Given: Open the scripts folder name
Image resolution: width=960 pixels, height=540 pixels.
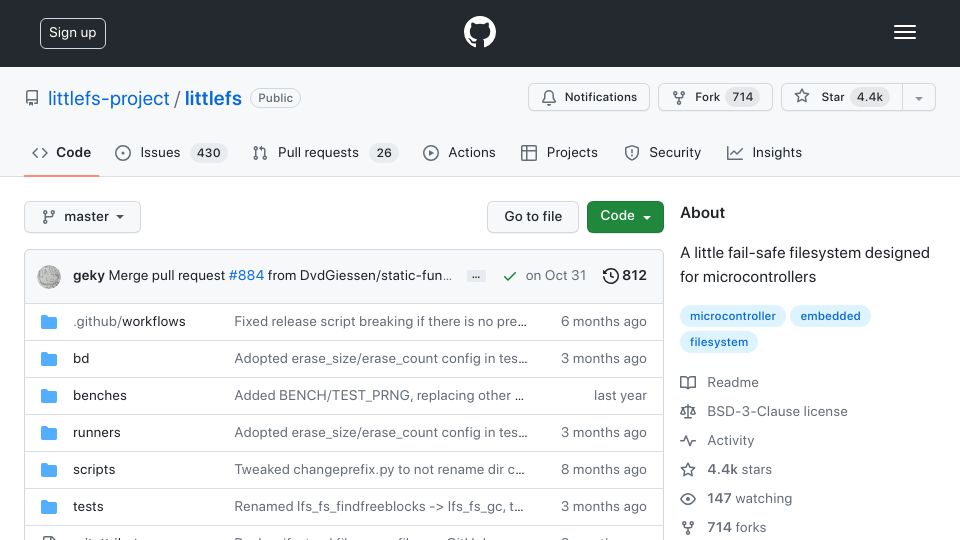Looking at the screenshot, I should tap(94, 470).
